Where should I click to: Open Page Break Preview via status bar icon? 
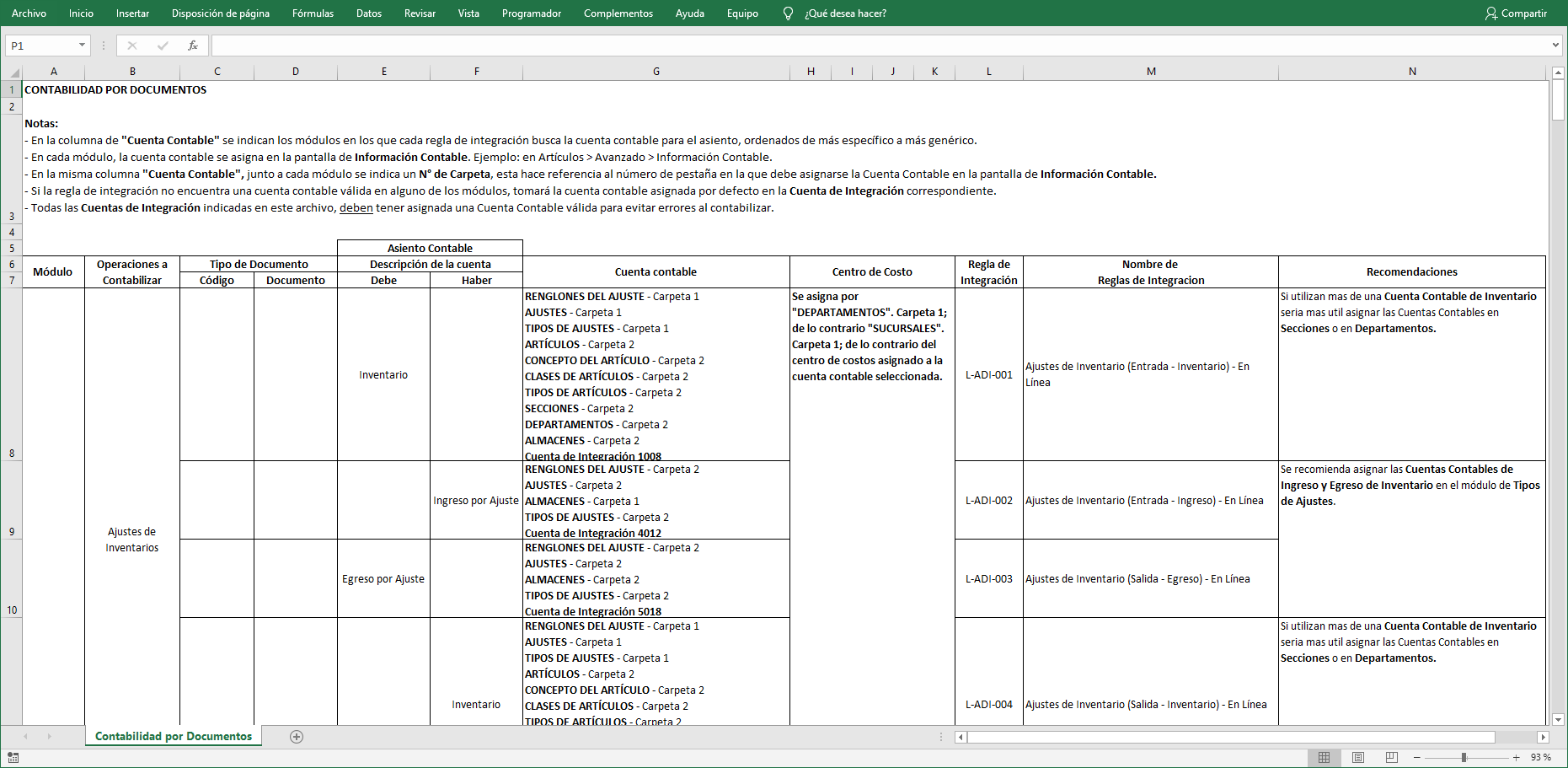1392,757
